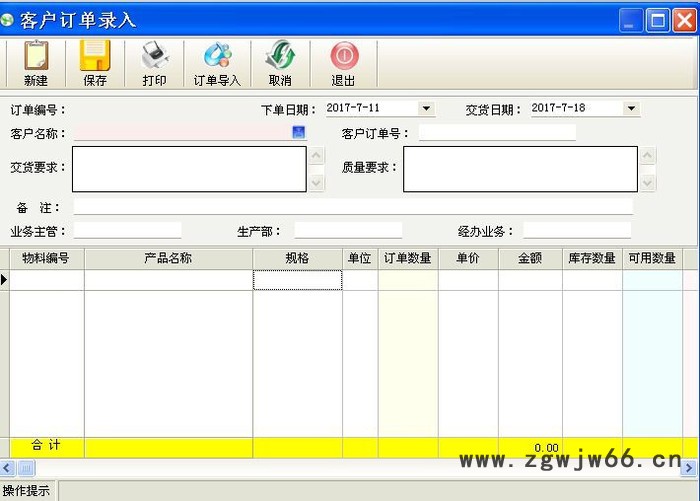Click 质量要求 scroll up arrow
This screenshot has width=700, height=501.
(x=647, y=155)
